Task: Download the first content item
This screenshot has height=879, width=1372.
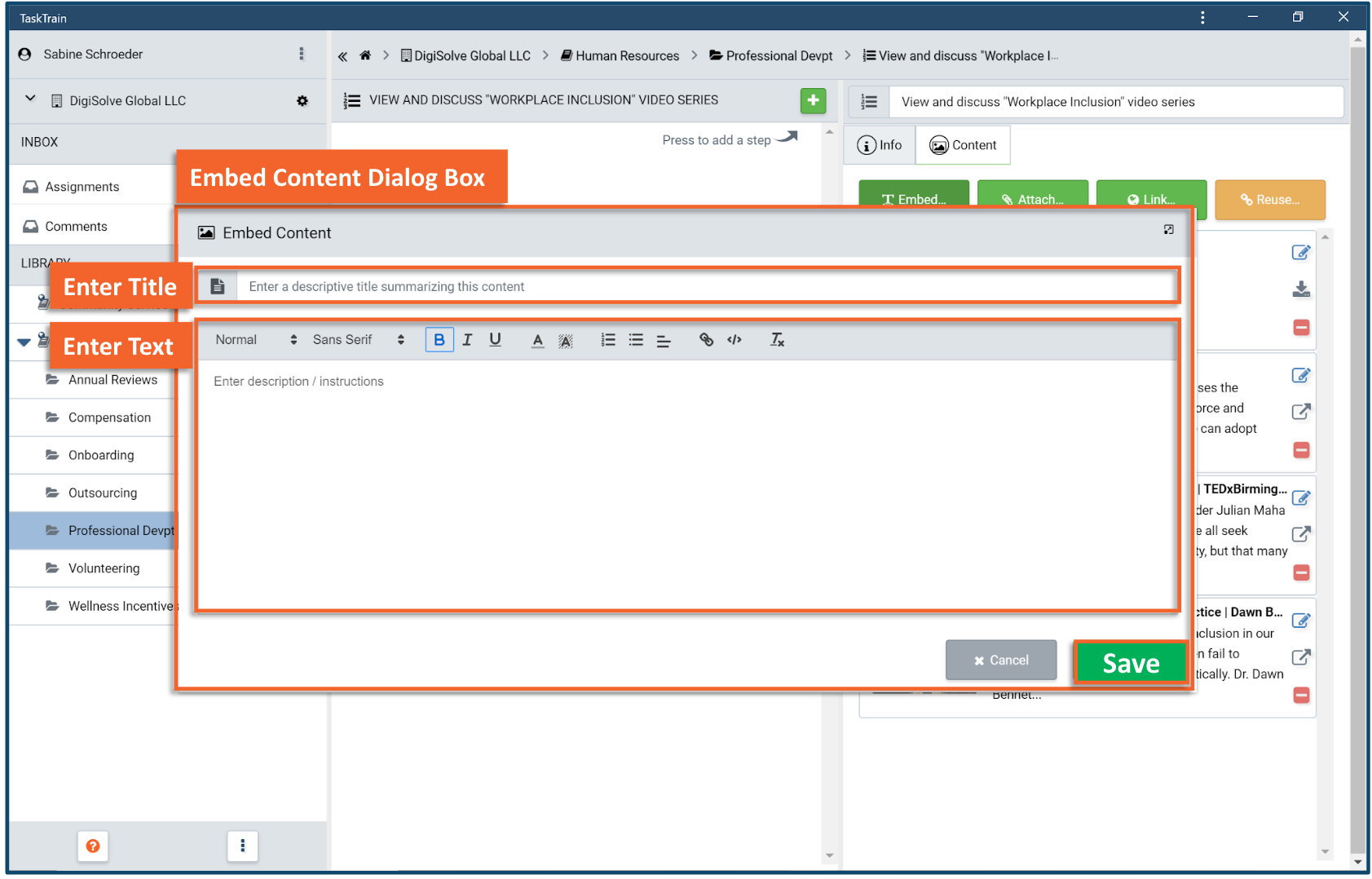Action: [x=1301, y=289]
